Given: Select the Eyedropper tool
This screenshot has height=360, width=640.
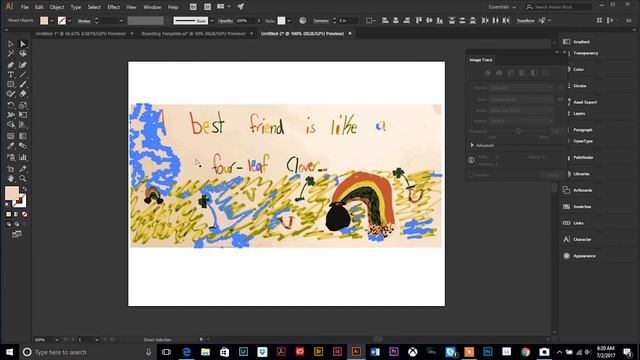Looking at the screenshot, I should (11, 146).
